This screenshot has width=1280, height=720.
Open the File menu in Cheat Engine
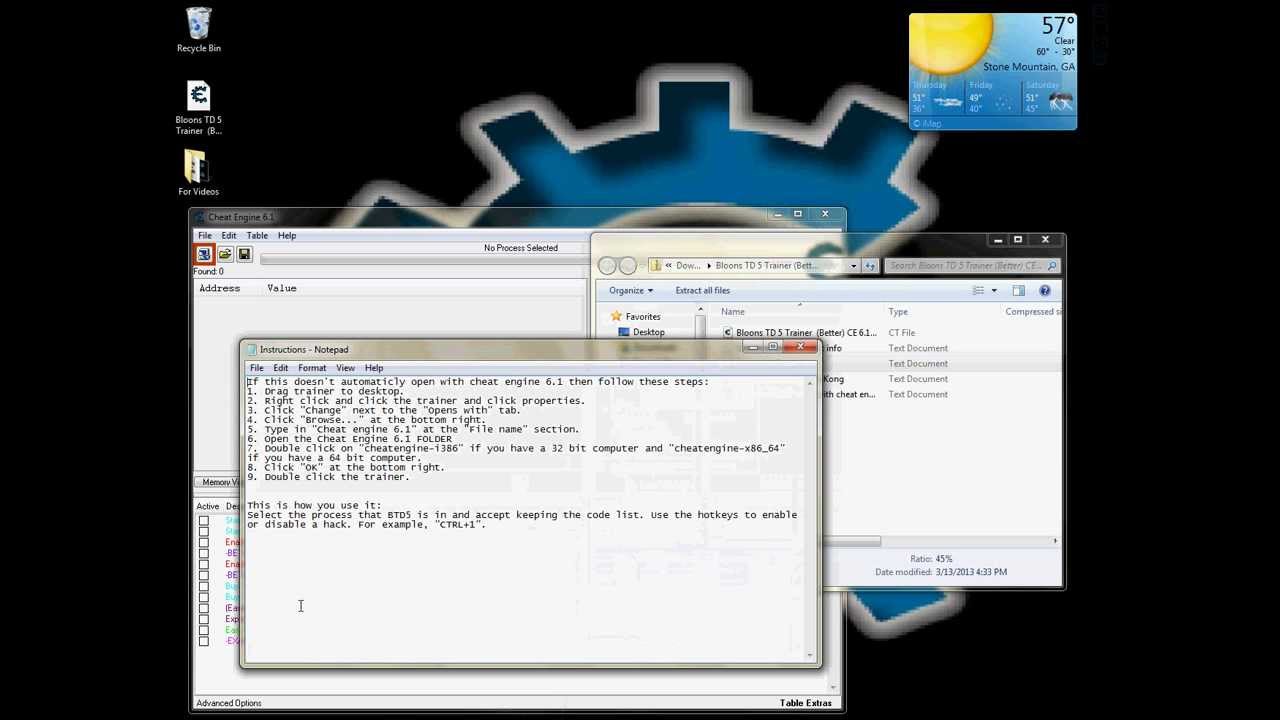click(x=205, y=236)
